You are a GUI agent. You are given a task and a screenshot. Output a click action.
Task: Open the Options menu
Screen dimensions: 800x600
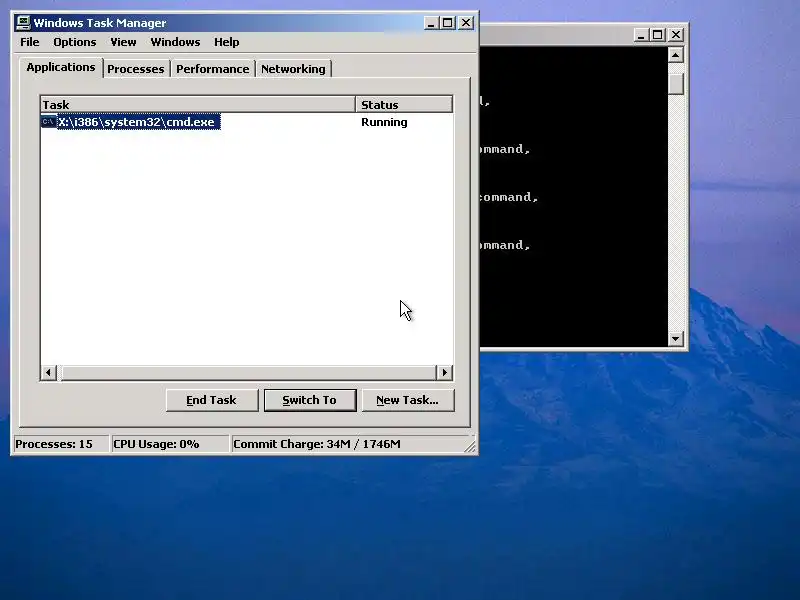click(x=74, y=42)
